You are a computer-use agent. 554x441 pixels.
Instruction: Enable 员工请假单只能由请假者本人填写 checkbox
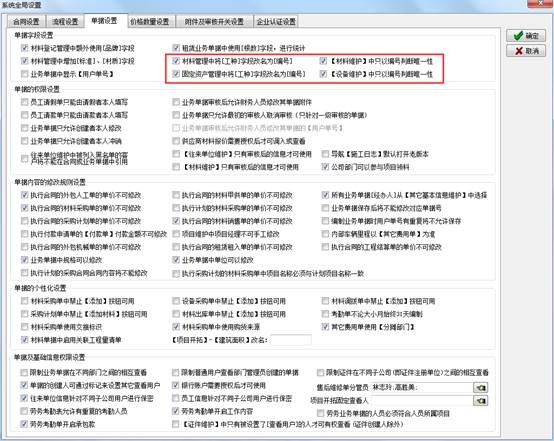pos(24,102)
